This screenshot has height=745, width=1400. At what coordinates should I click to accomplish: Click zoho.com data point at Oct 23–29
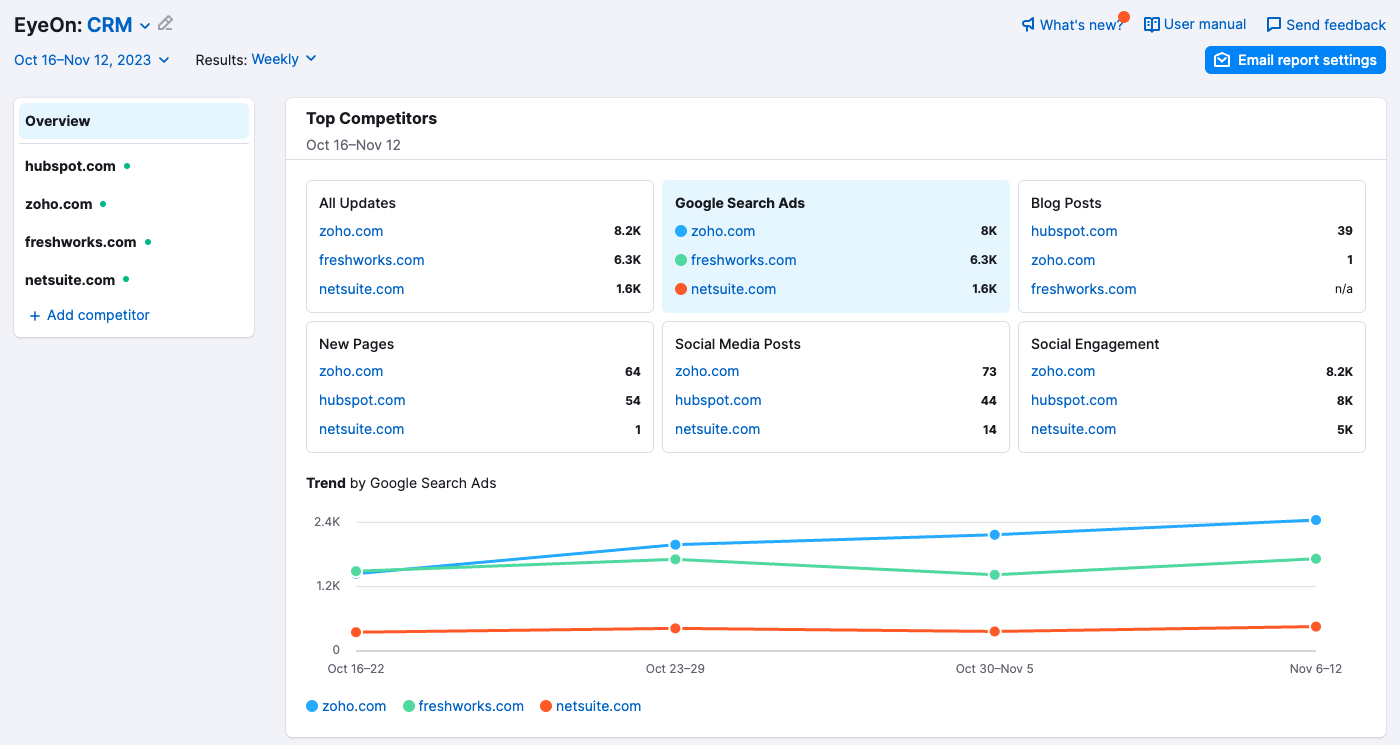675,545
